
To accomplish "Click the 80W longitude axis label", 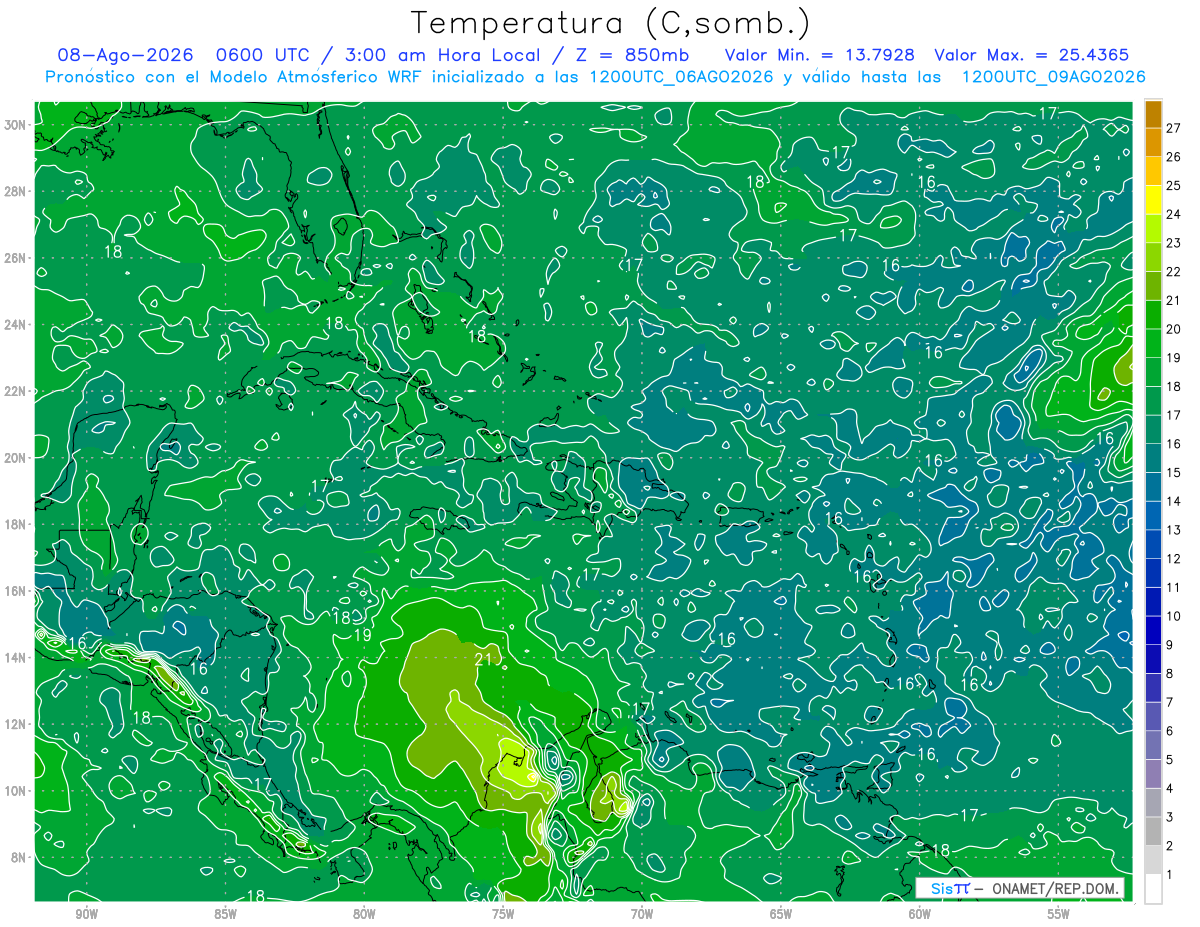I will tap(364, 914).
